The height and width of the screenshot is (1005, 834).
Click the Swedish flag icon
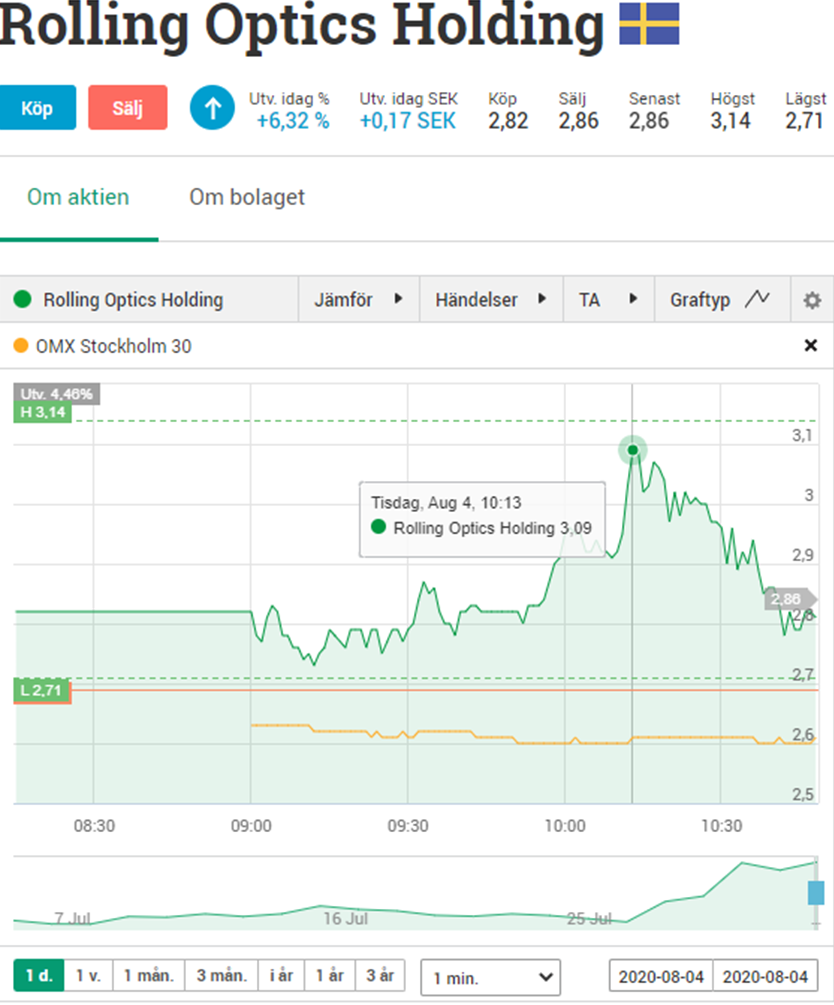click(x=649, y=24)
